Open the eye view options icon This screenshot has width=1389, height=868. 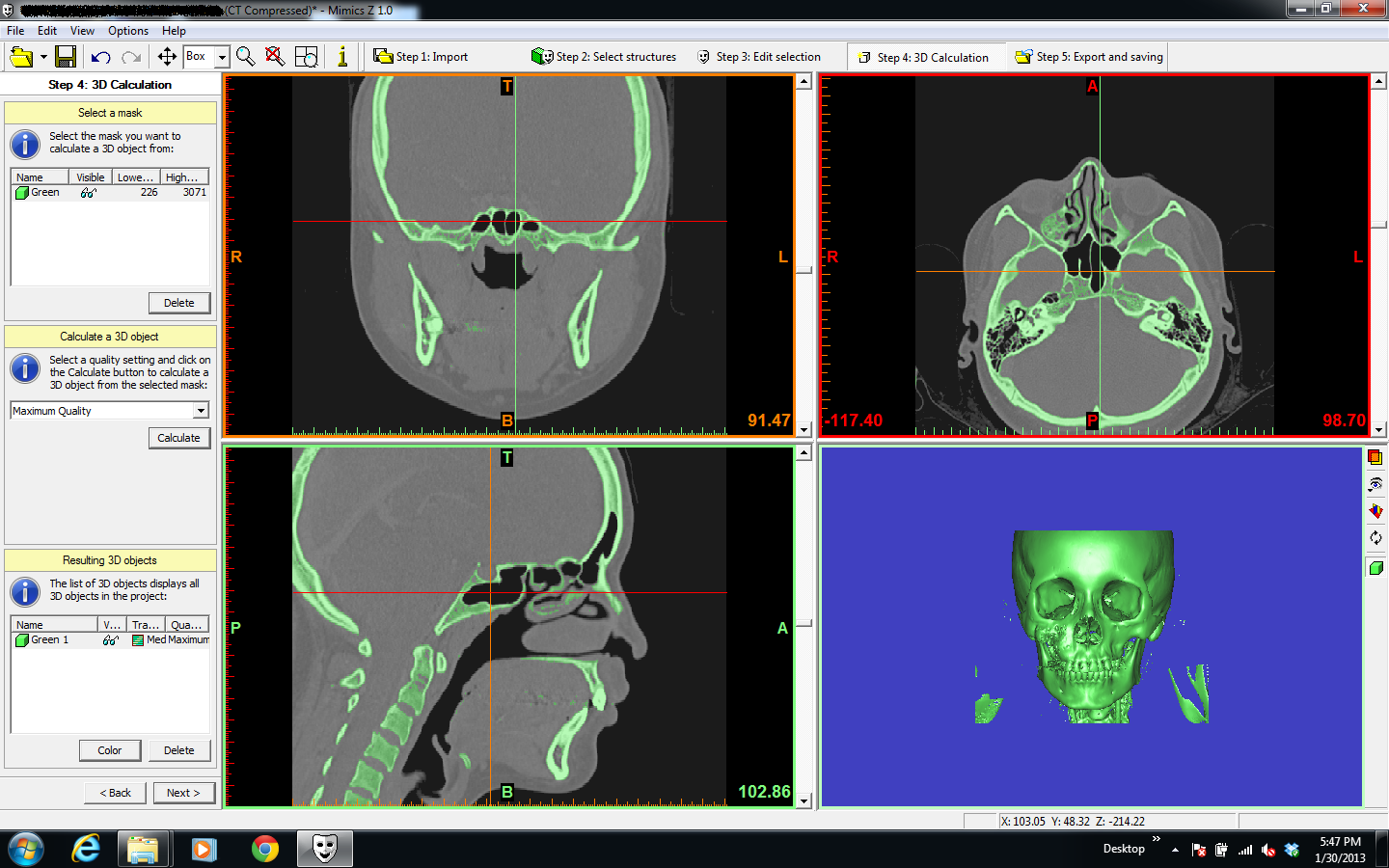1375,484
